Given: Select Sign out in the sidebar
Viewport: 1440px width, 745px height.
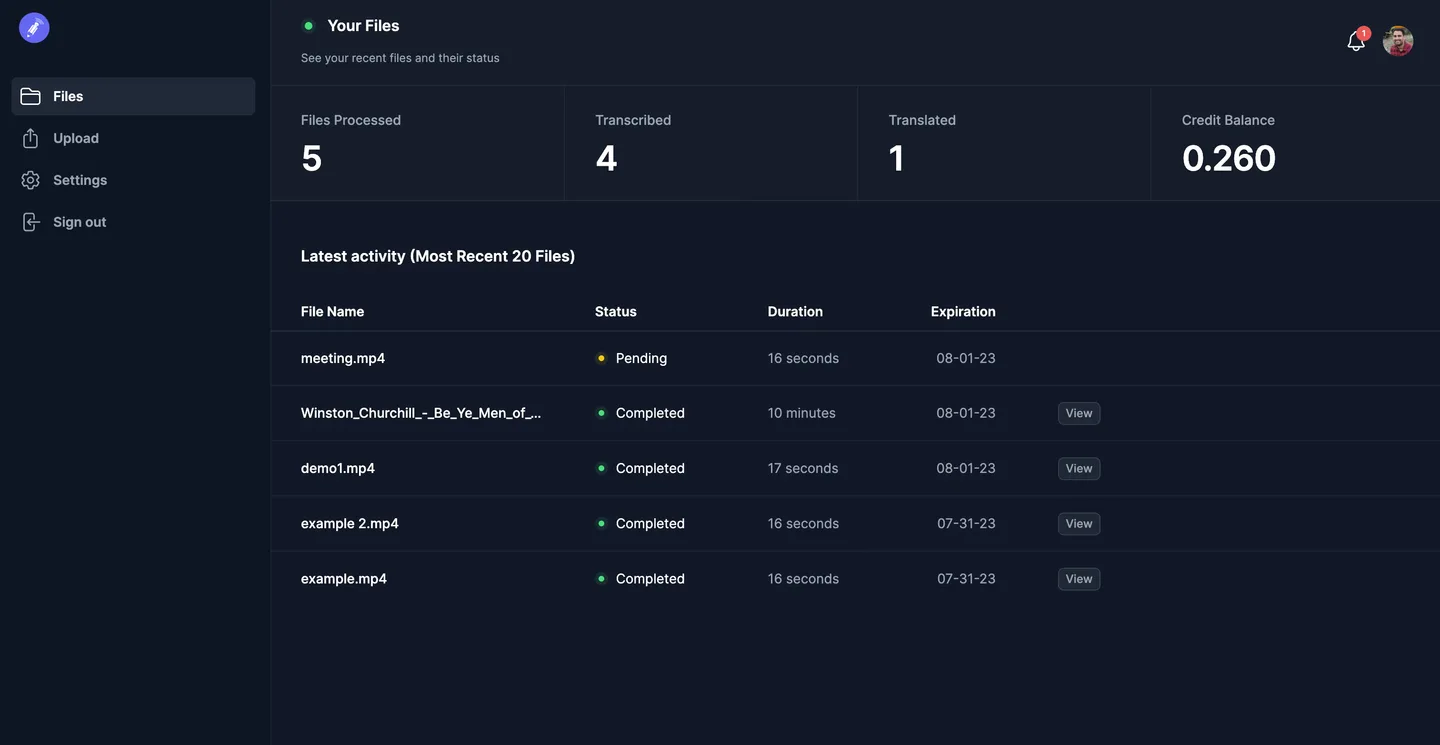Looking at the screenshot, I should pyautogui.click(x=133, y=222).
